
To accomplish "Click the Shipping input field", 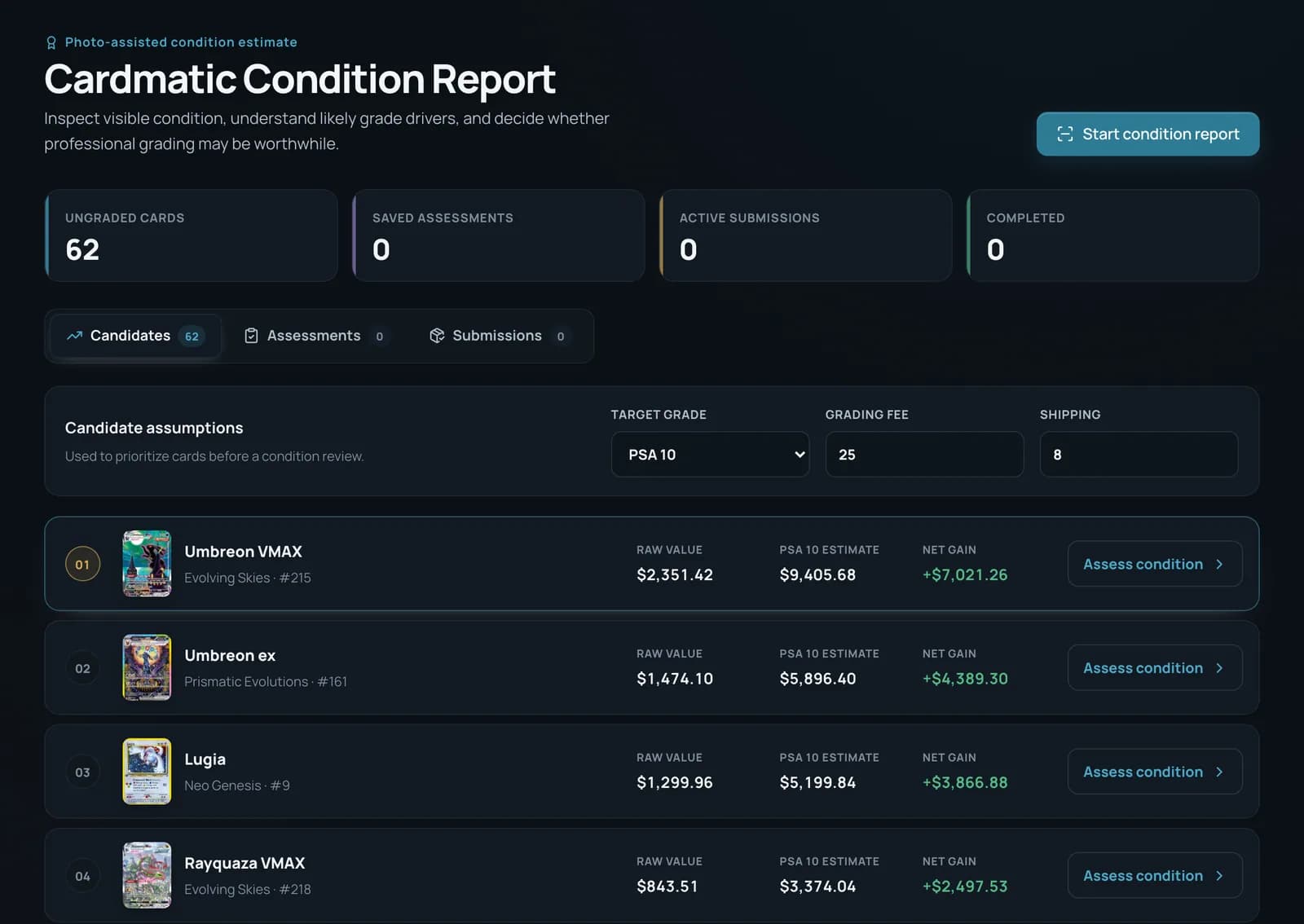I will (x=1139, y=455).
